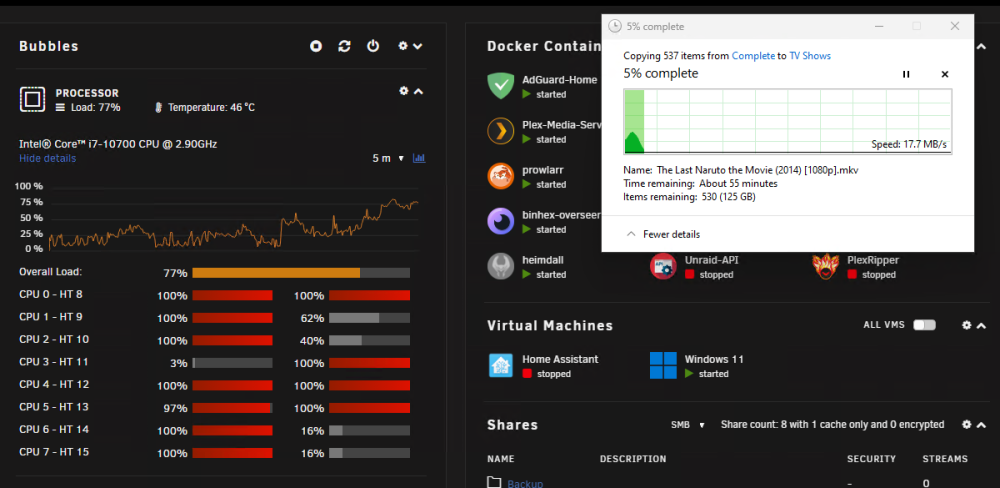Image resolution: width=1000 pixels, height=488 pixels.
Task: Click the Docker Containers section heading
Action: (544, 46)
